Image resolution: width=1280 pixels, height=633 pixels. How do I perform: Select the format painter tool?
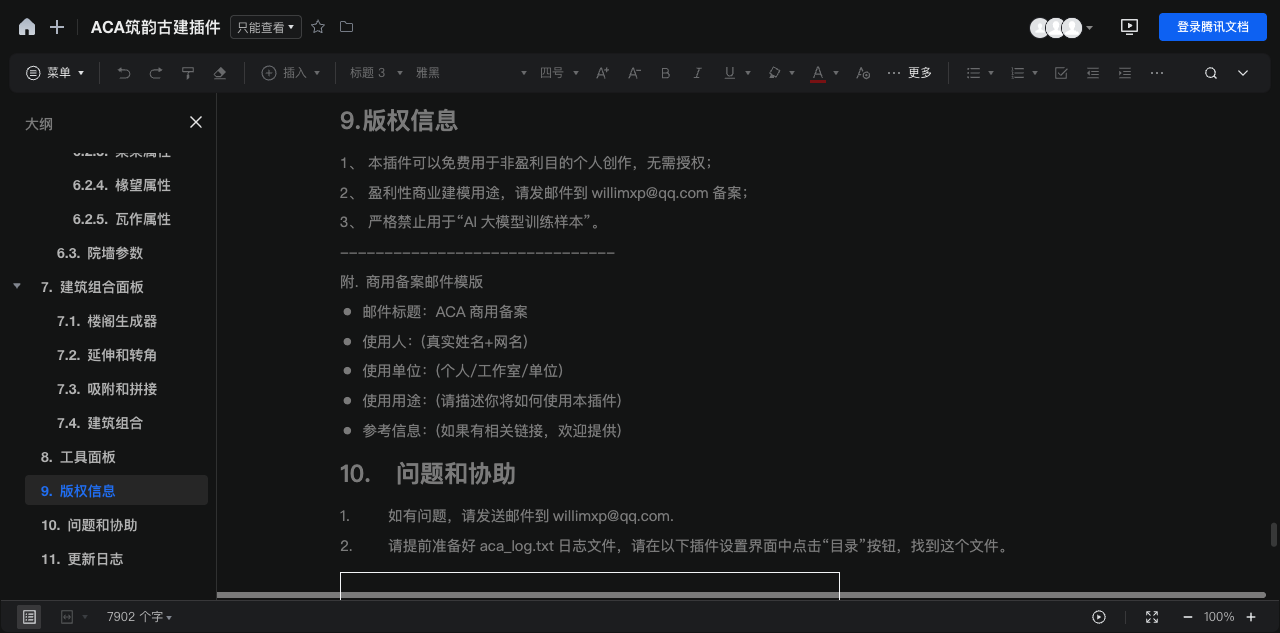pos(188,73)
